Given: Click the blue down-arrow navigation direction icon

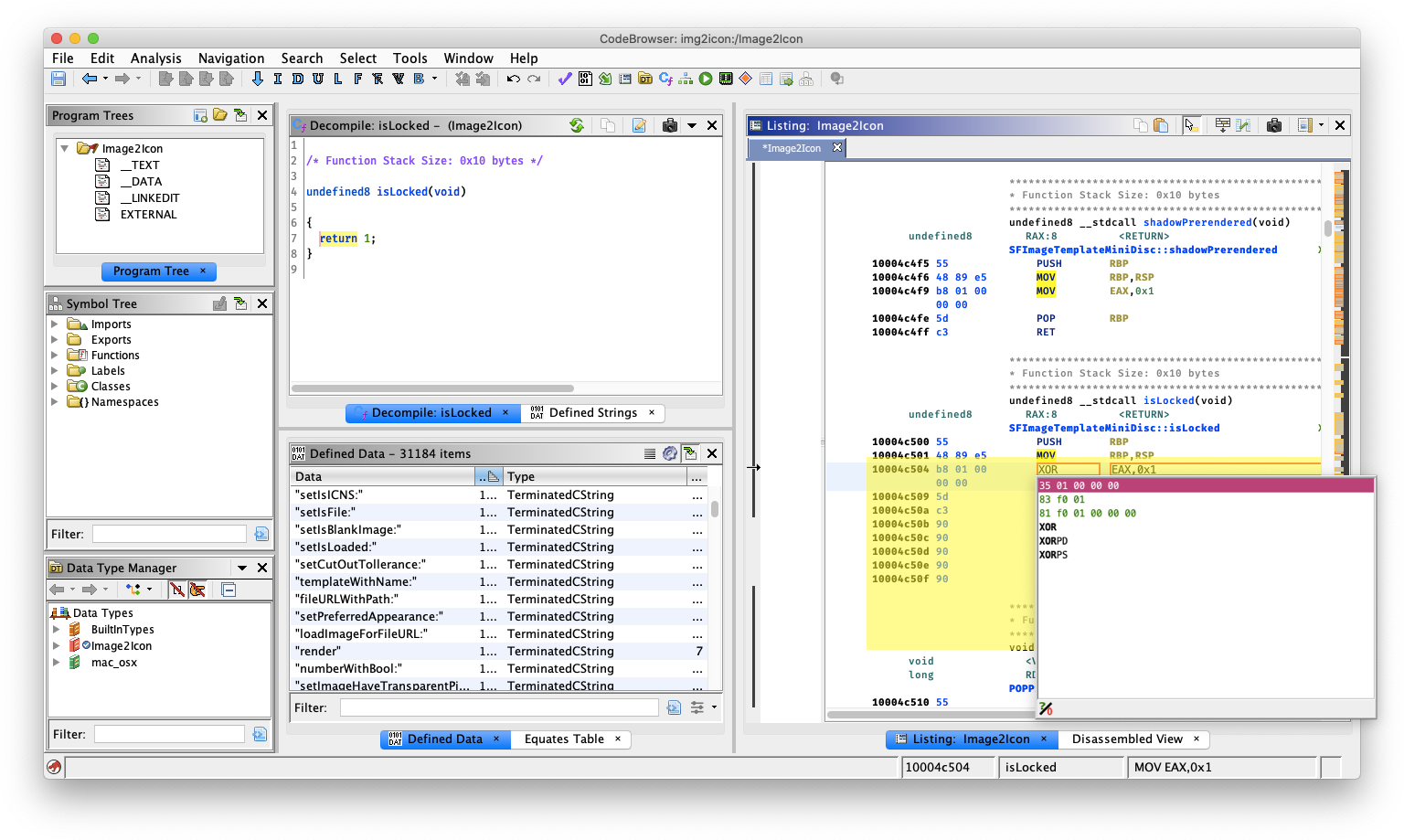Looking at the screenshot, I should click(258, 79).
